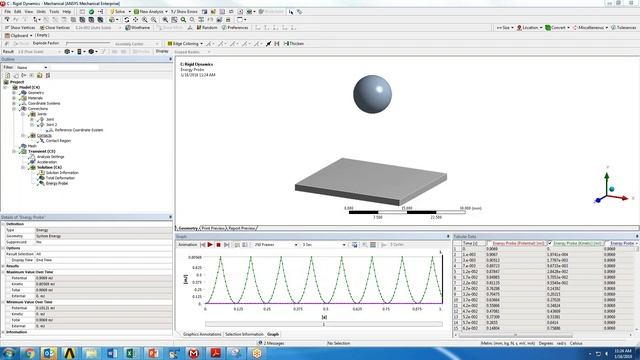The image size is (640, 360).
Task: Switch to Print Preview tab
Action: coord(213,228)
